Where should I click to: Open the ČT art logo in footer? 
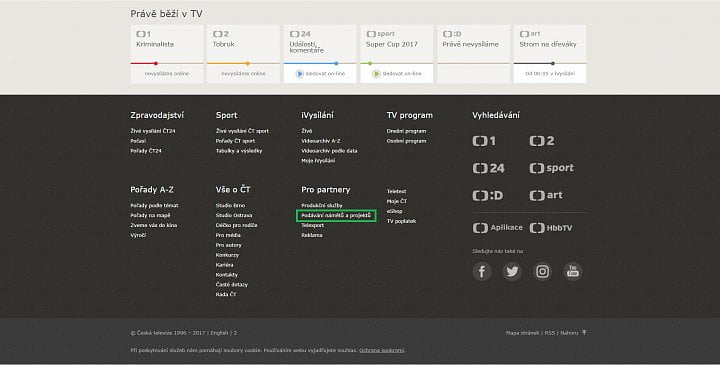(546, 195)
